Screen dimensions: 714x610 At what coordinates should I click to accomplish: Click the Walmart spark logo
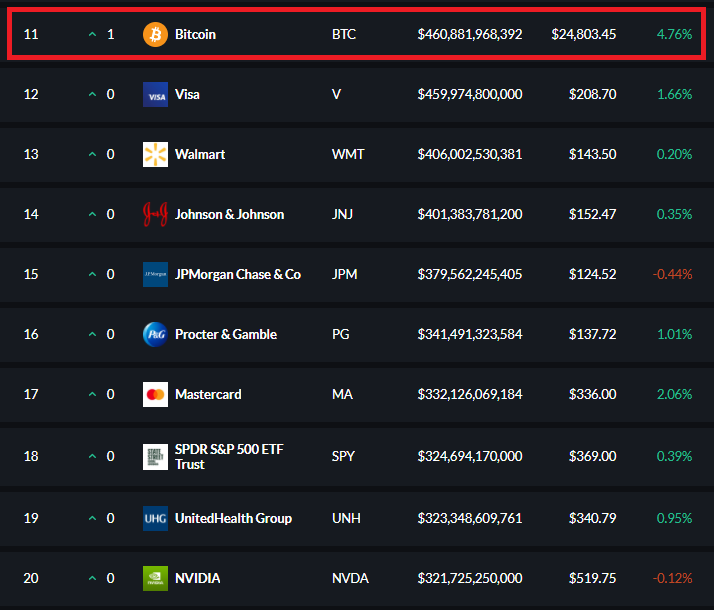pyautogui.click(x=155, y=155)
